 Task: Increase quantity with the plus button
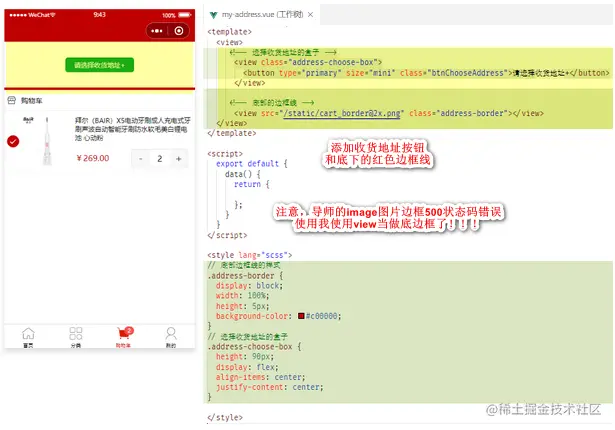tap(178, 159)
